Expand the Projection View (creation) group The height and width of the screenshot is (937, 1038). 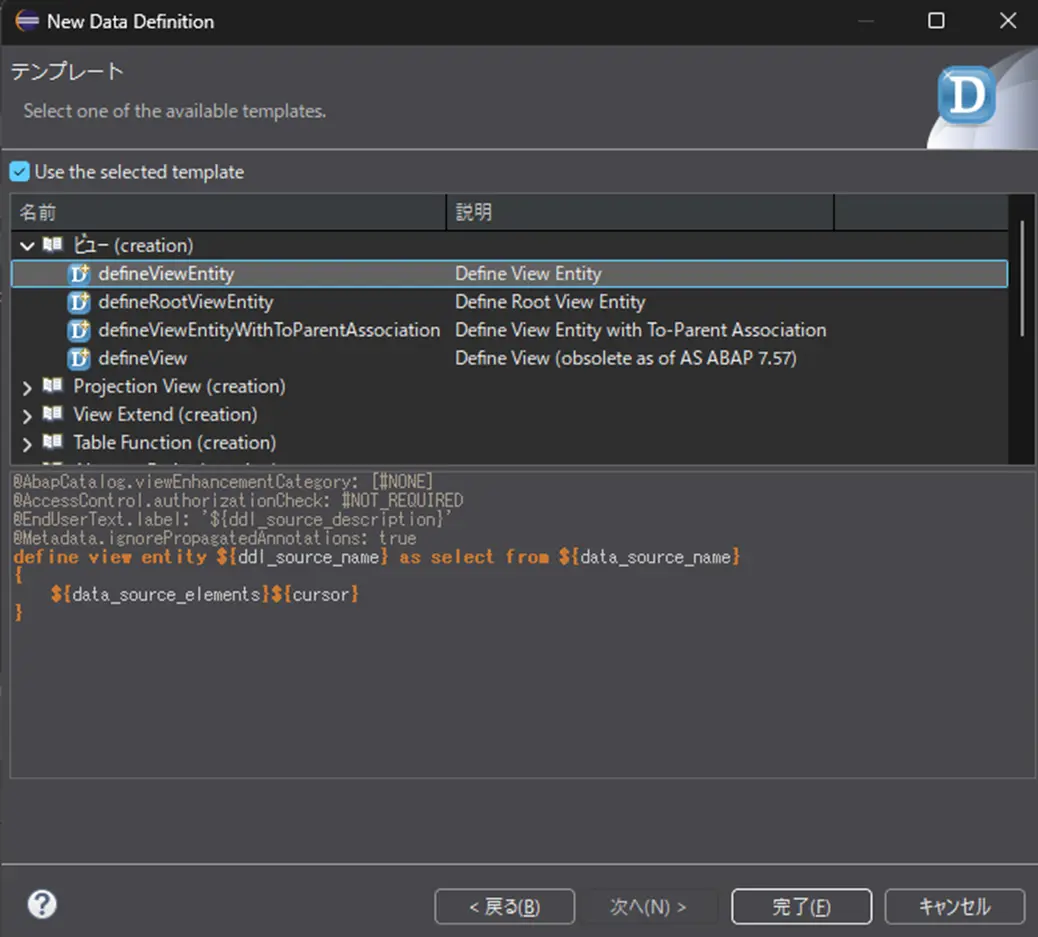click(x=26, y=387)
